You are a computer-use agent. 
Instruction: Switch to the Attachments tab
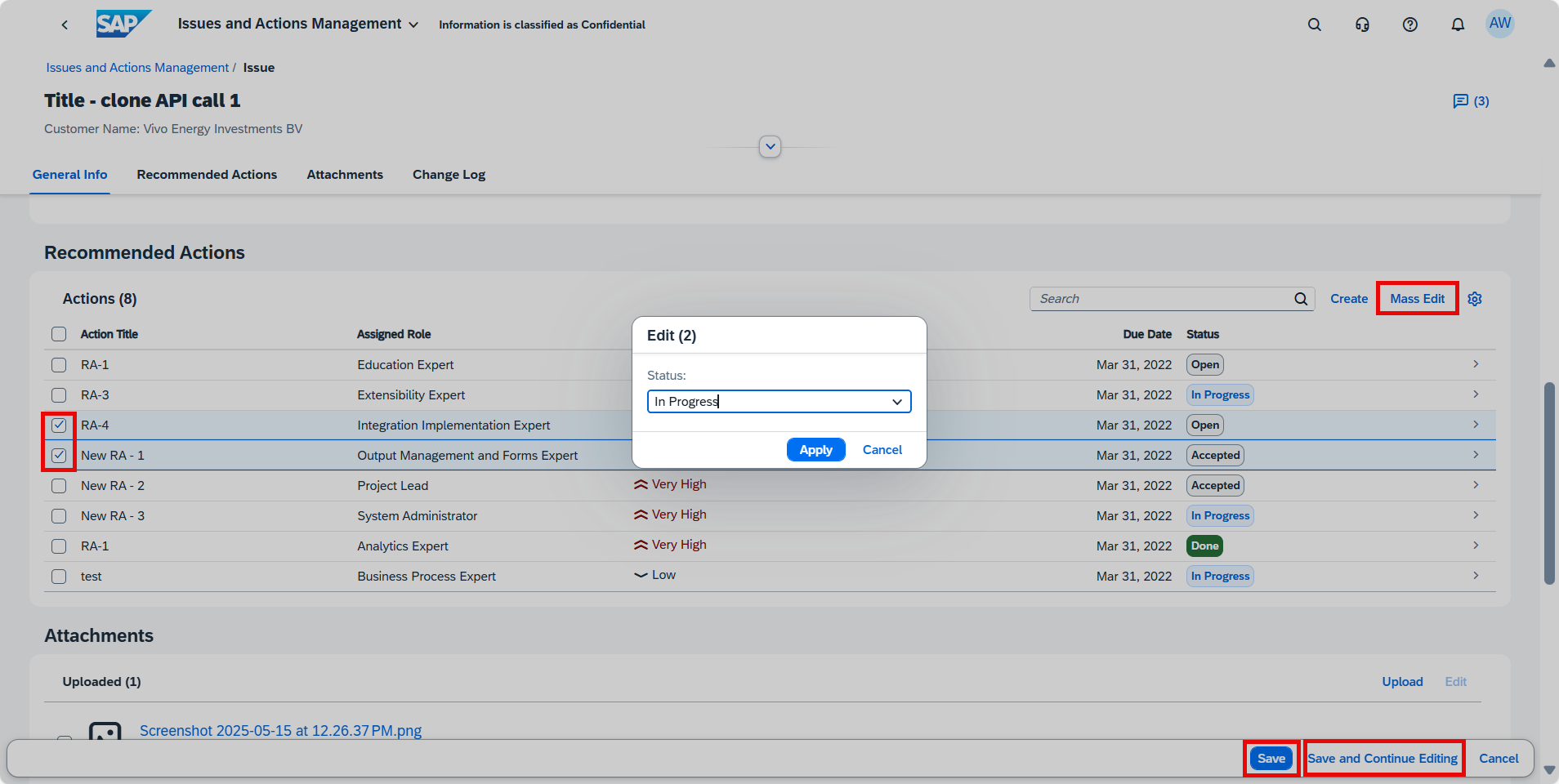click(344, 175)
